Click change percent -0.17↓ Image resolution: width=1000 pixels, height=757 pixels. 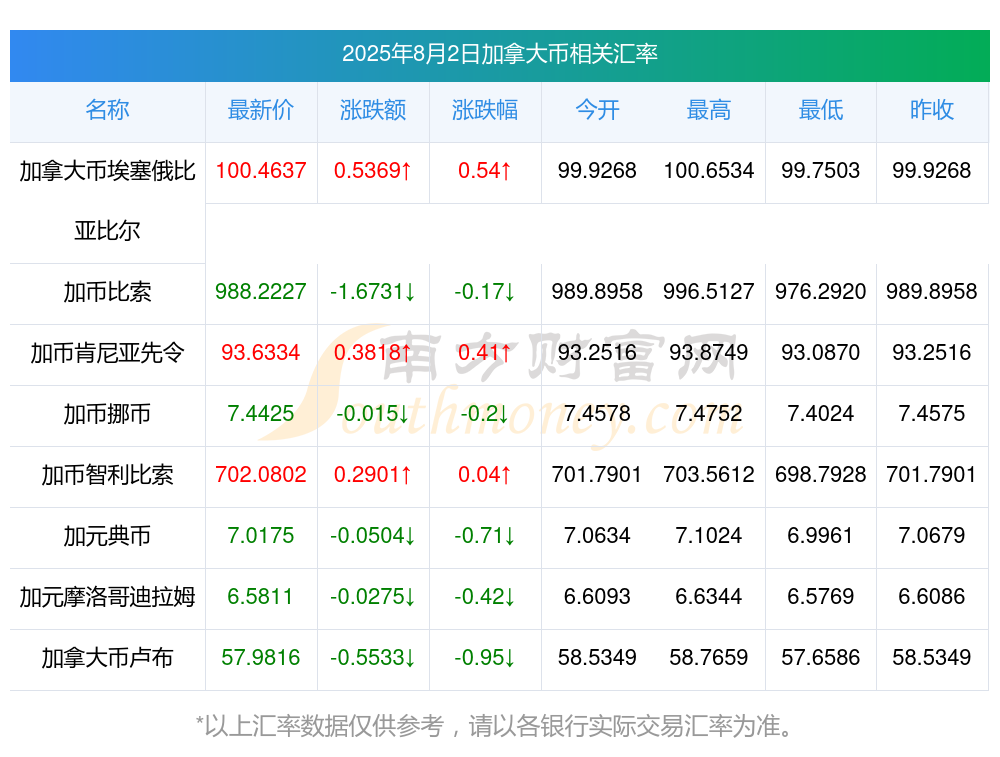(x=485, y=292)
